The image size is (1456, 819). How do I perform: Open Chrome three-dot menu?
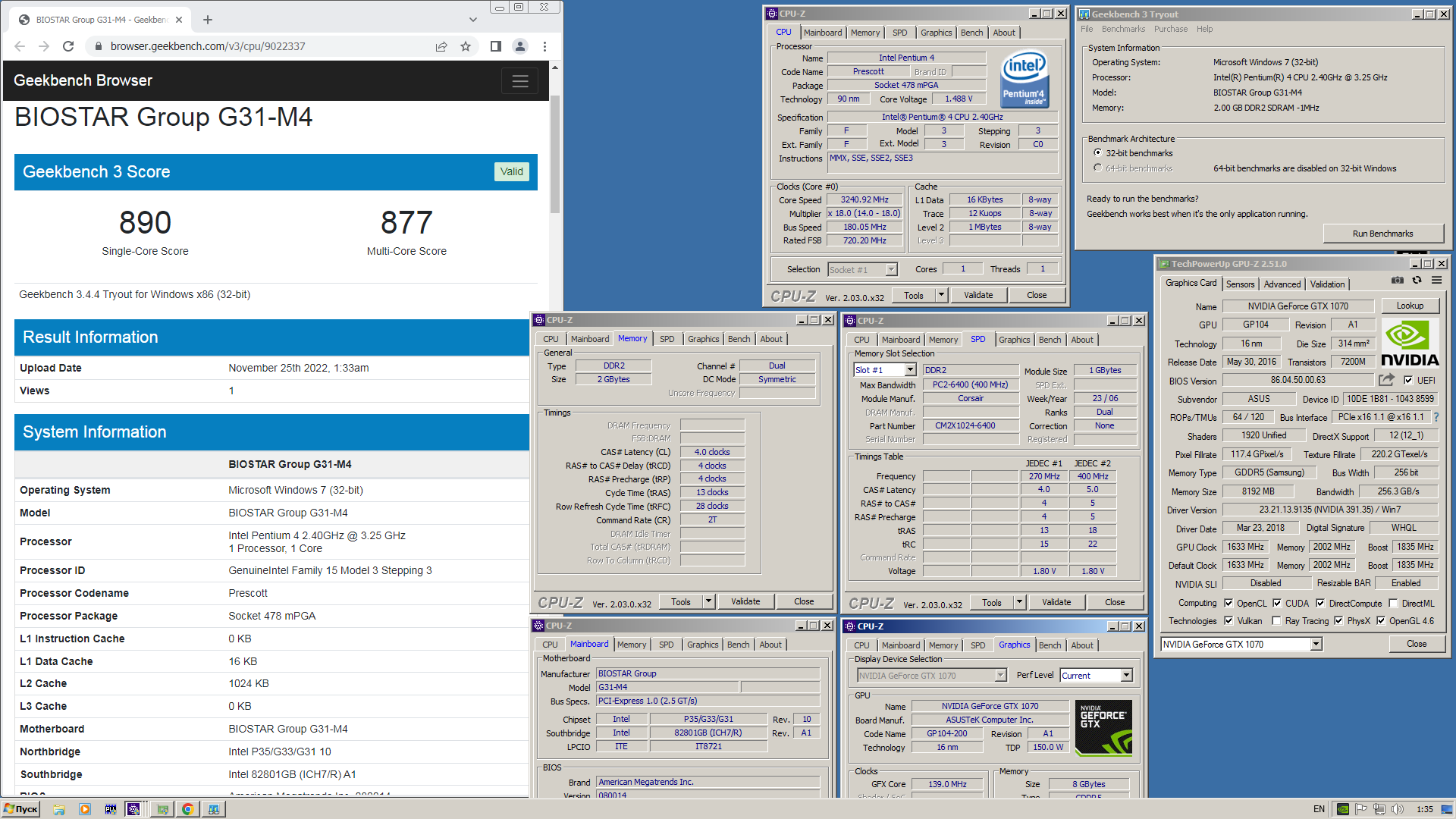(x=544, y=46)
